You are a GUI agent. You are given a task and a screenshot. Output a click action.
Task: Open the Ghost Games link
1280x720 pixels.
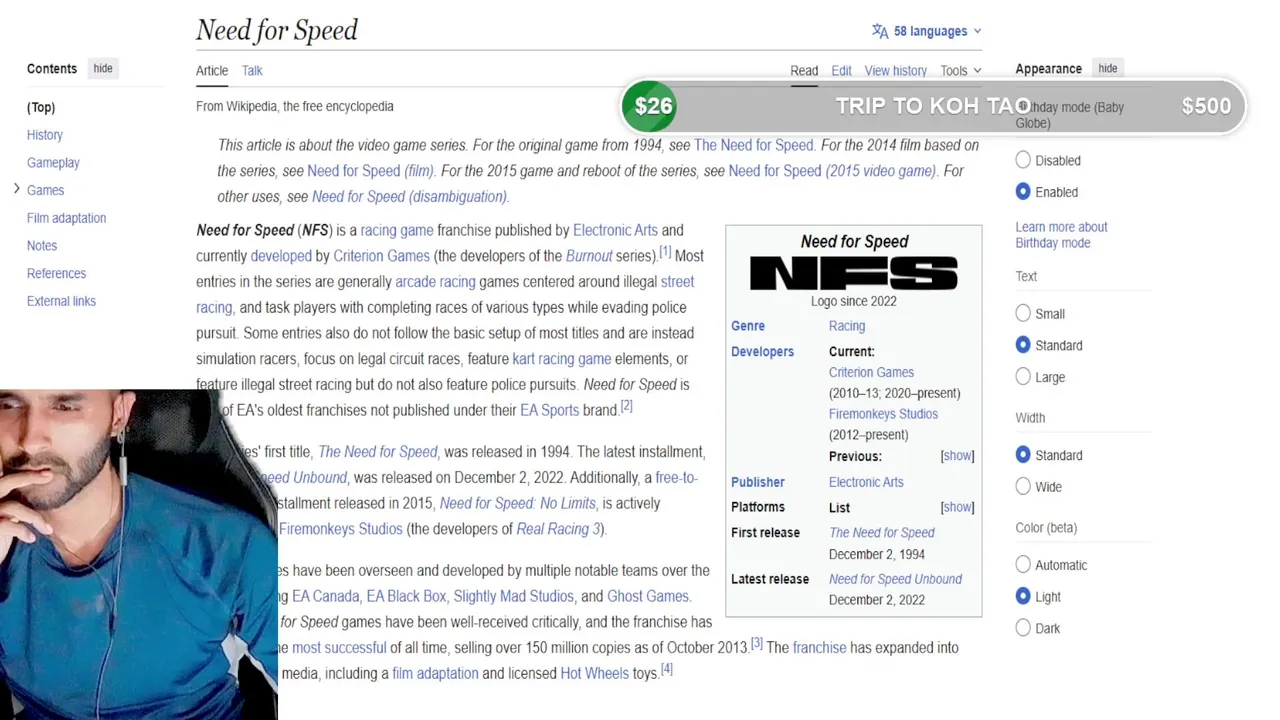coord(647,596)
